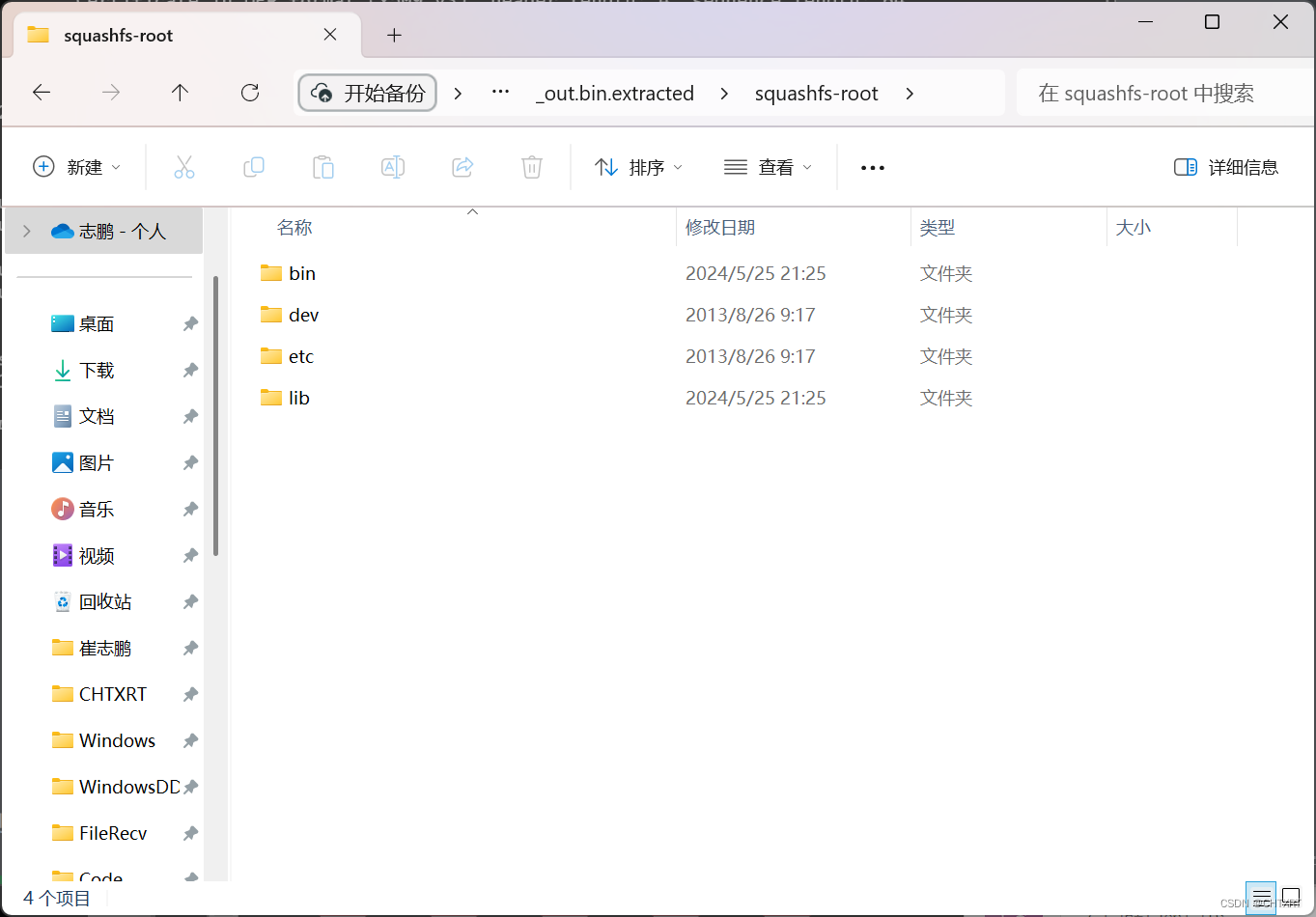Select the bin folder
The width and height of the screenshot is (1316, 917).
pos(302,274)
